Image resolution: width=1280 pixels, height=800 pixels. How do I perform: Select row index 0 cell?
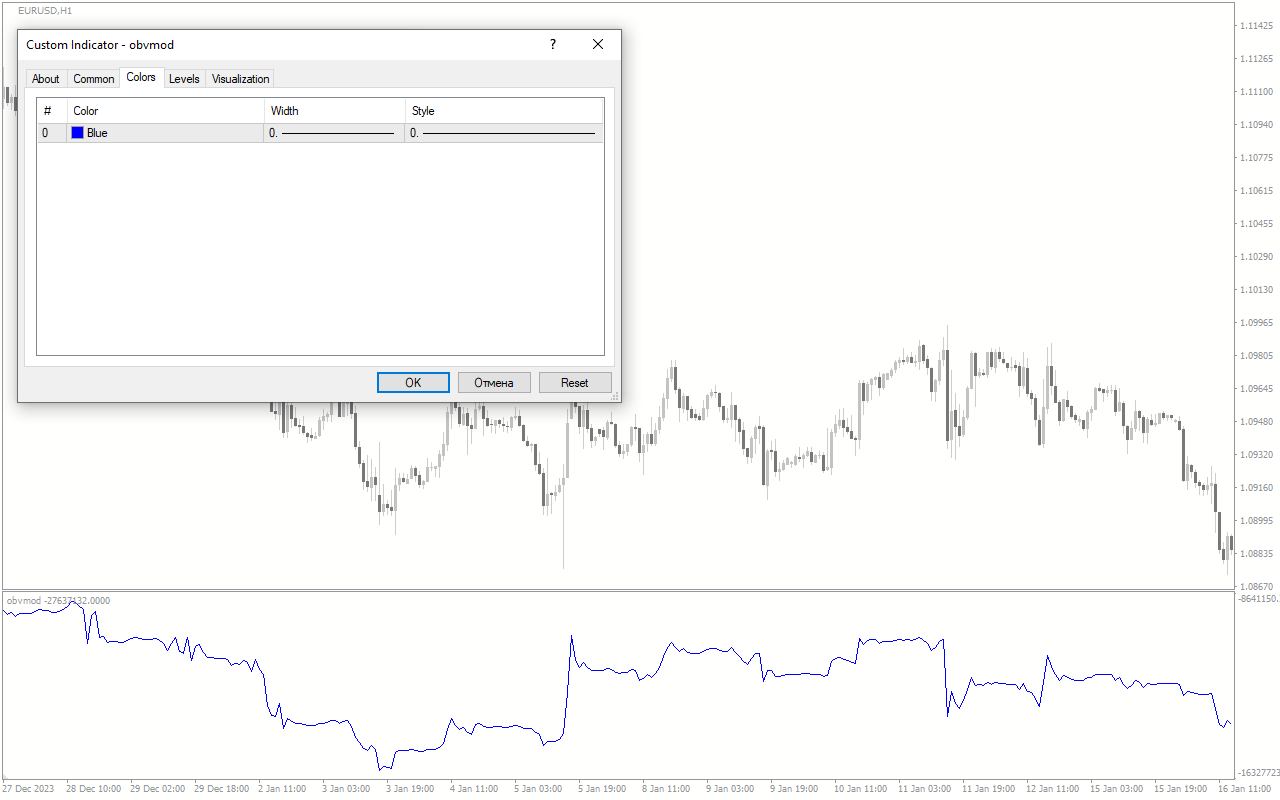point(52,132)
